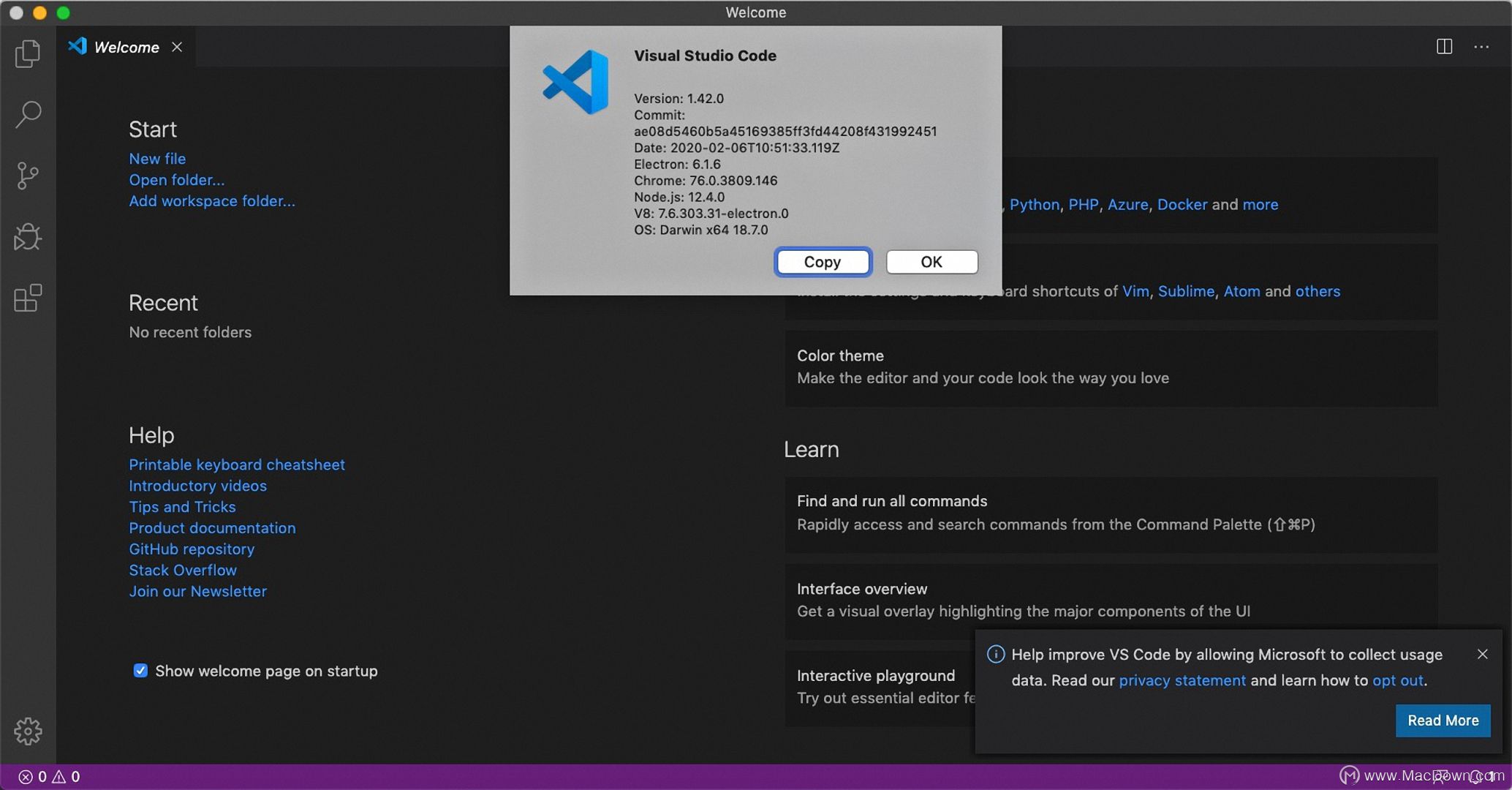The image size is (1512, 790).
Task: Open the Color theme customization card
Action: [x=1111, y=368]
